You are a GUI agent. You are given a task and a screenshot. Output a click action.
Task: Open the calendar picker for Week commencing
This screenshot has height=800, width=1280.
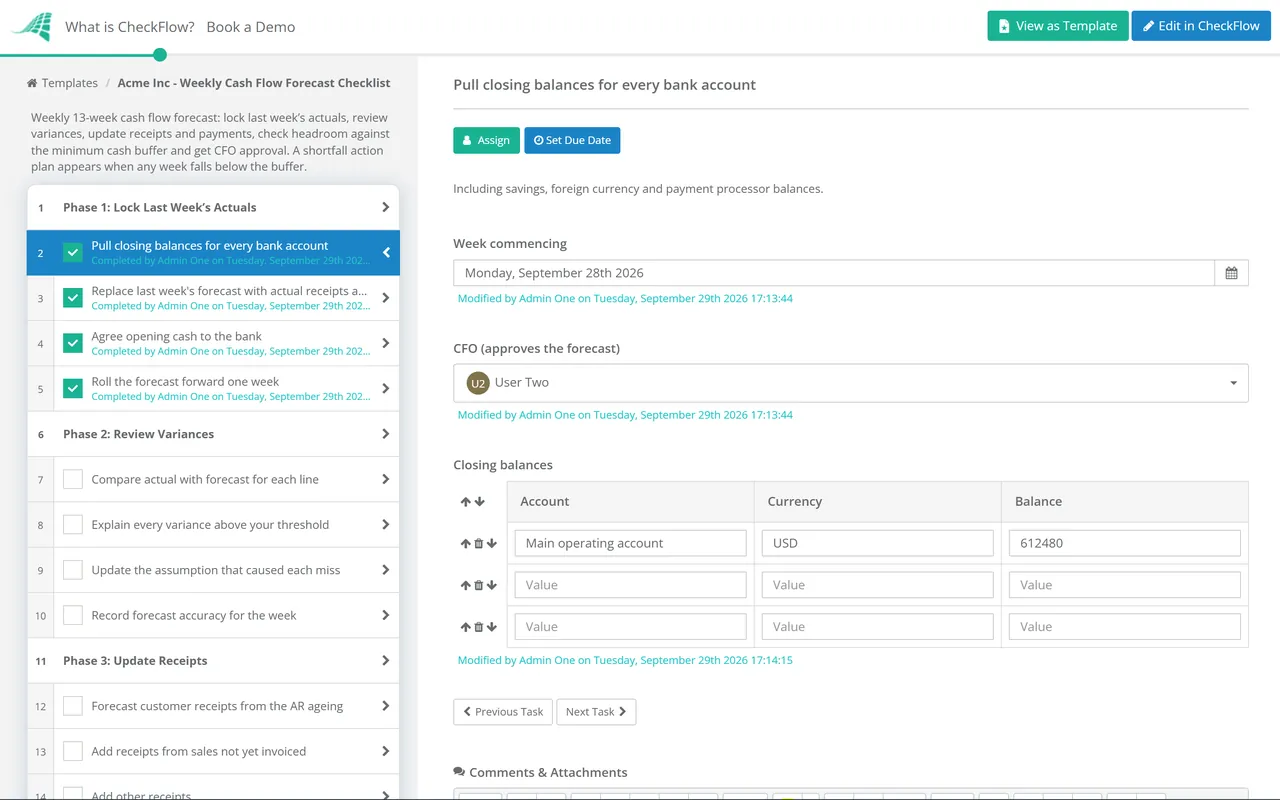[1231, 273]
